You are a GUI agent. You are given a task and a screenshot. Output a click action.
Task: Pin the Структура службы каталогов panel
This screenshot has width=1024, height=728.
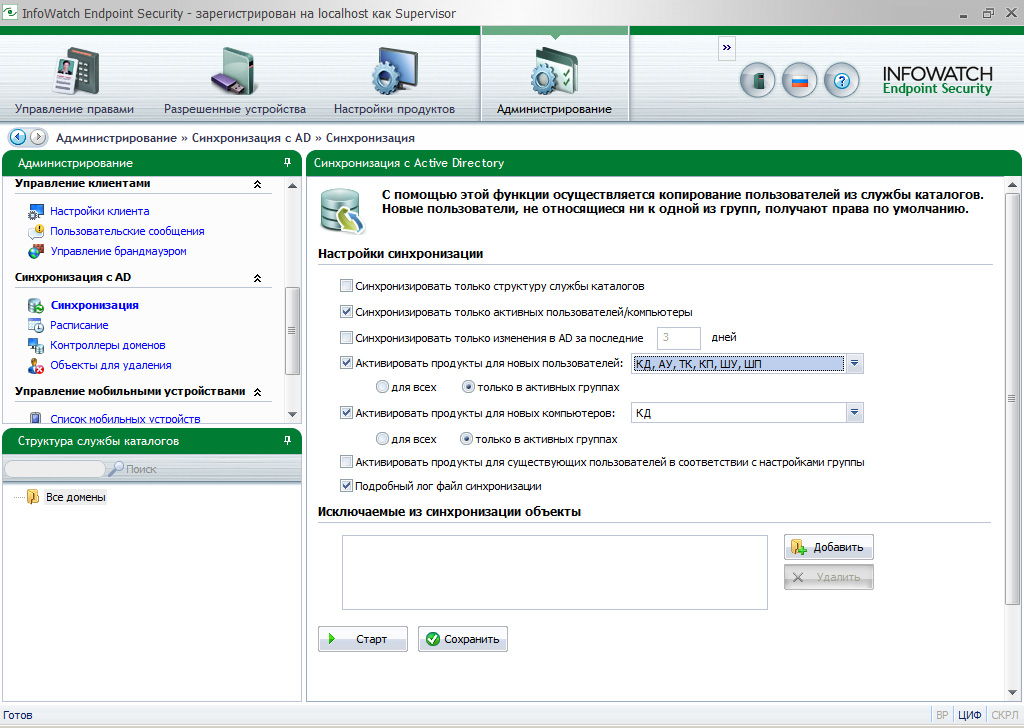[x=287, y=441]
